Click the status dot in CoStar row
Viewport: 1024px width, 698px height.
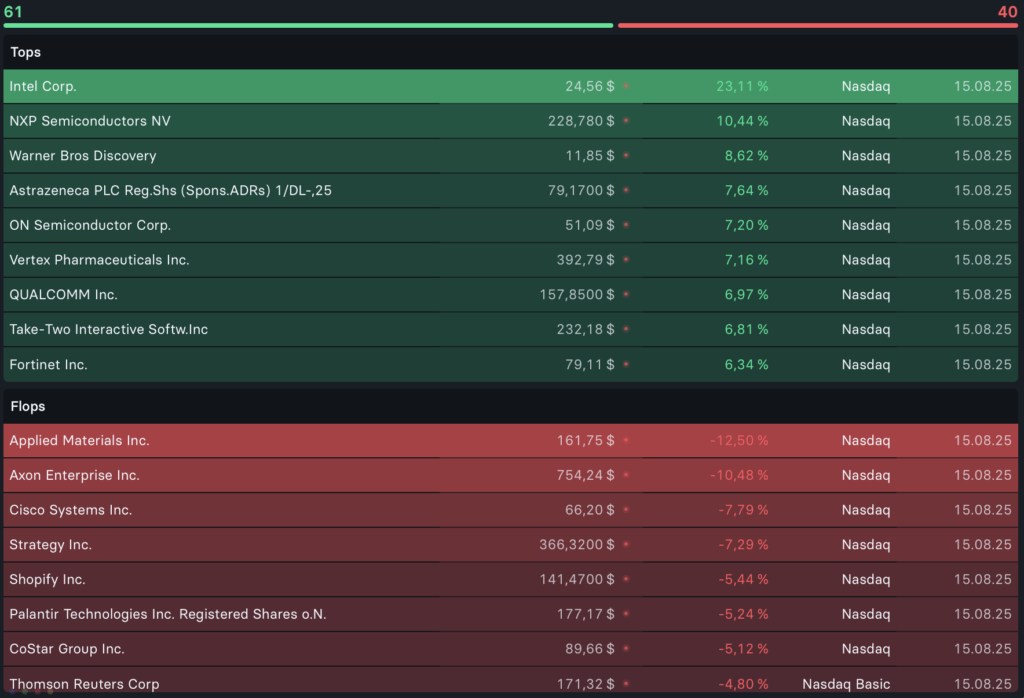[x=626, y=648]
